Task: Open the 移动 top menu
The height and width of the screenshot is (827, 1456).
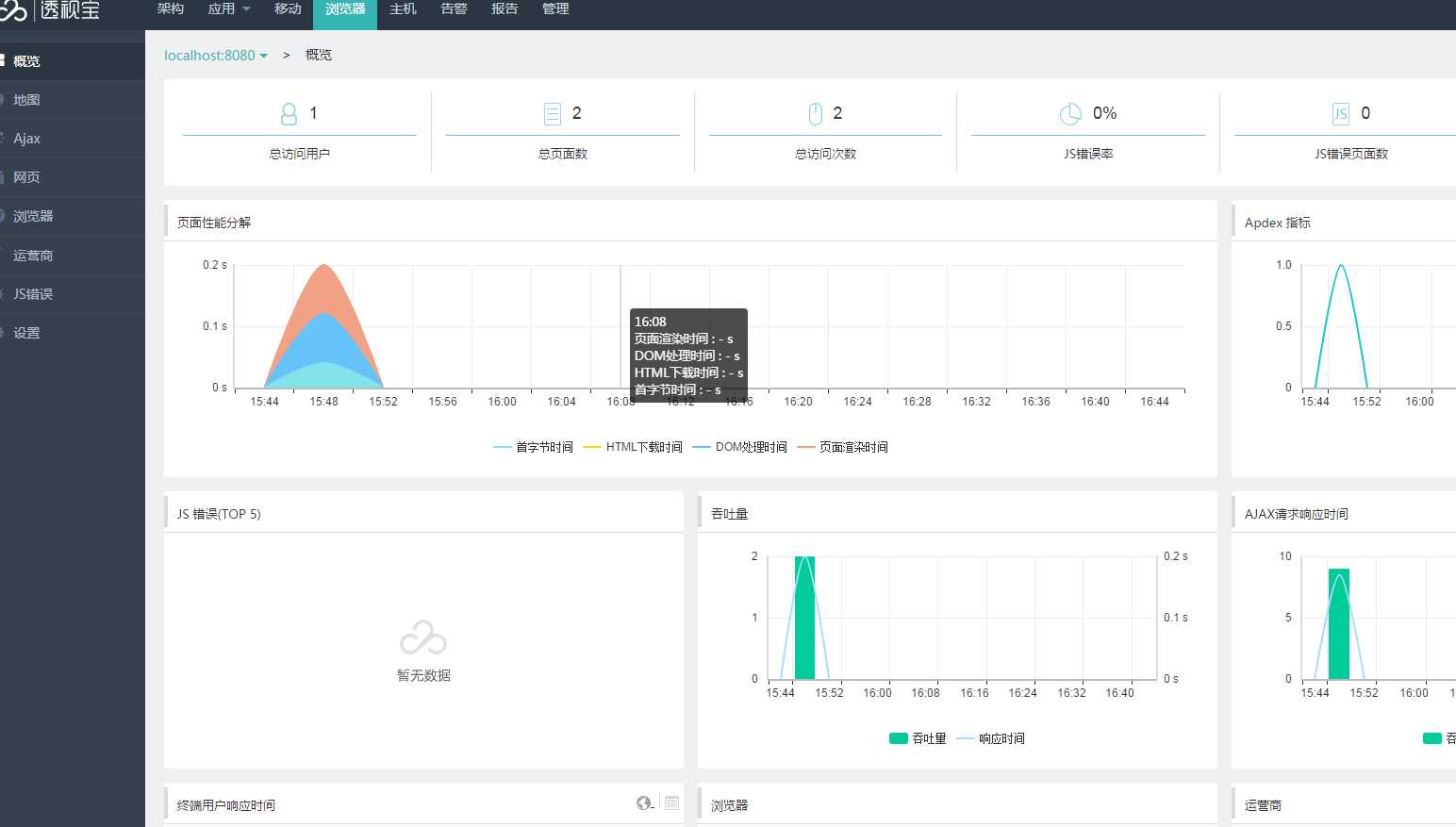Action: [x=288, y=8]
